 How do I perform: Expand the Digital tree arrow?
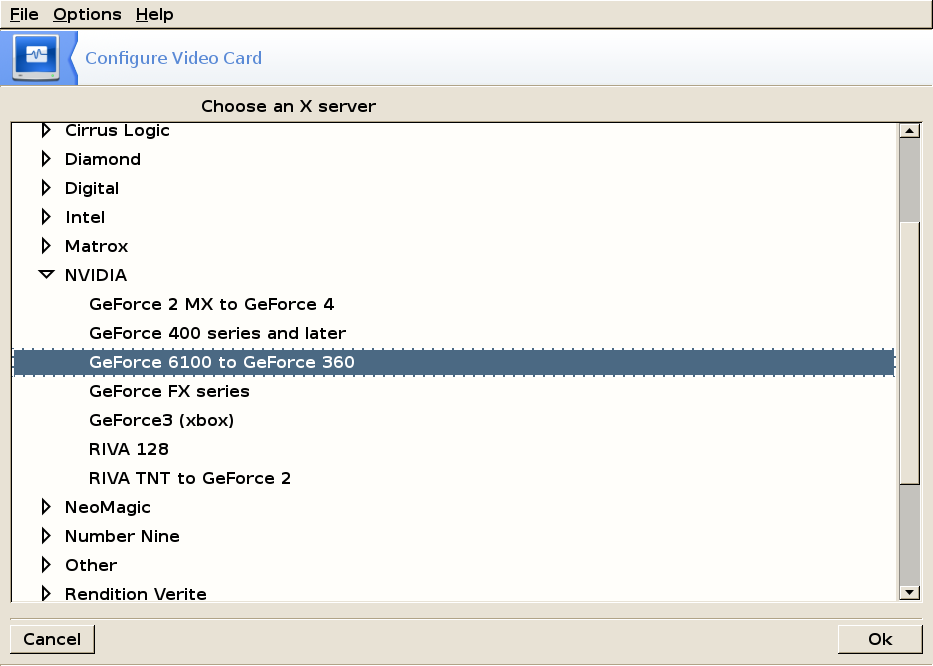(x=46, y=188)
